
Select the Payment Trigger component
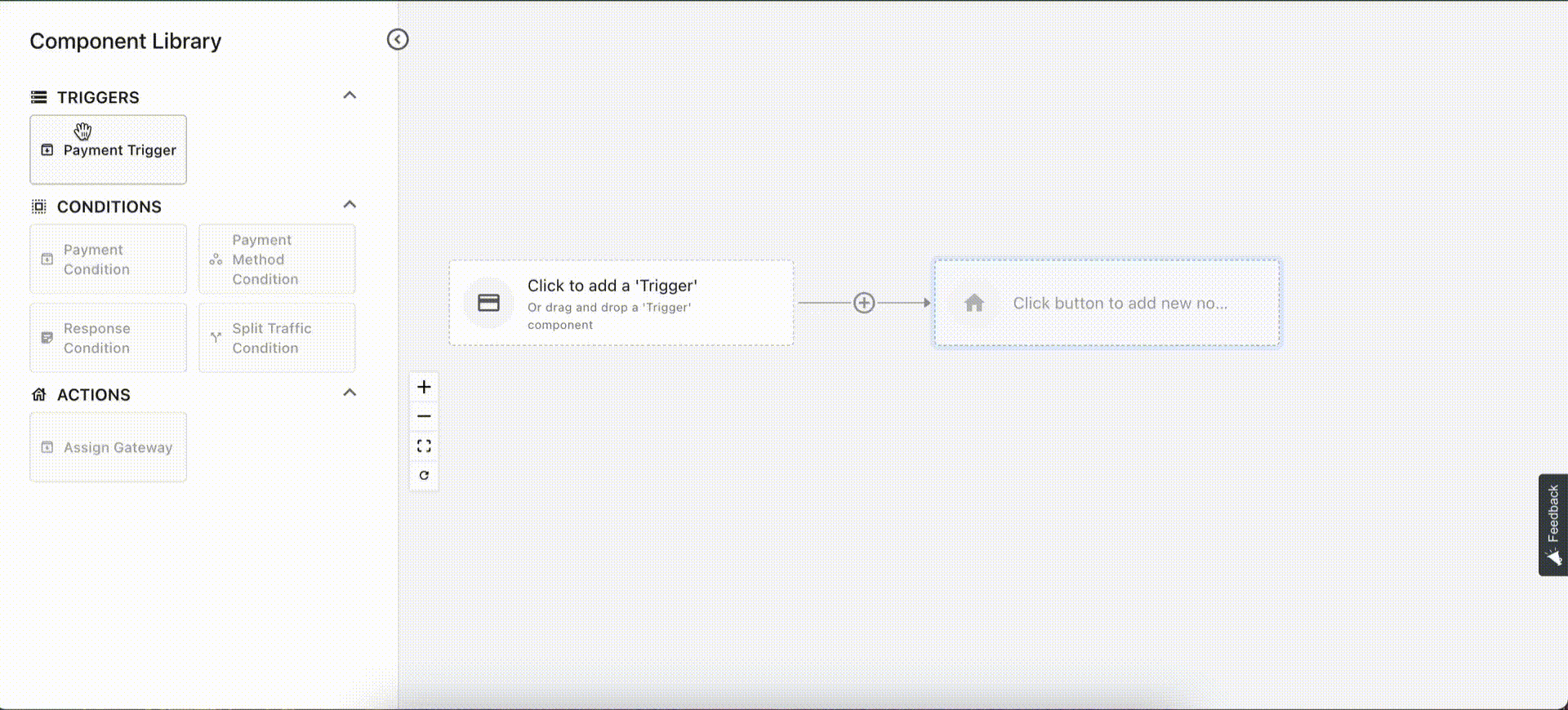click(x=108, y=149)
